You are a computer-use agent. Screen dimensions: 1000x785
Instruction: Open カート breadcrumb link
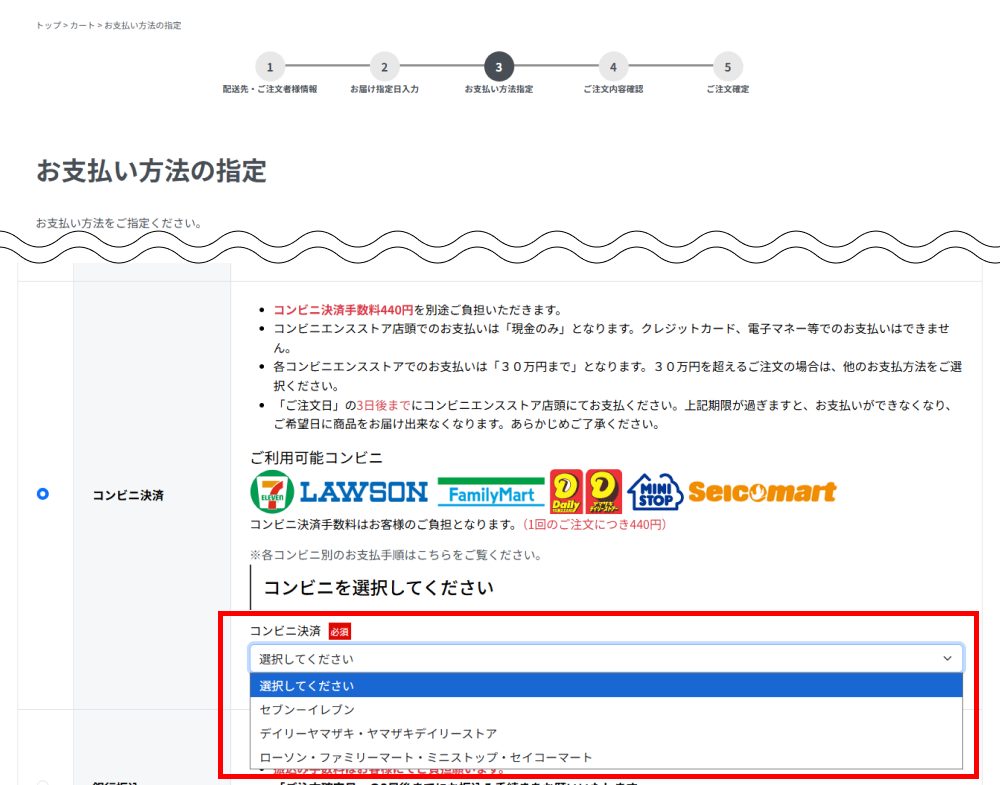[82, 26]
